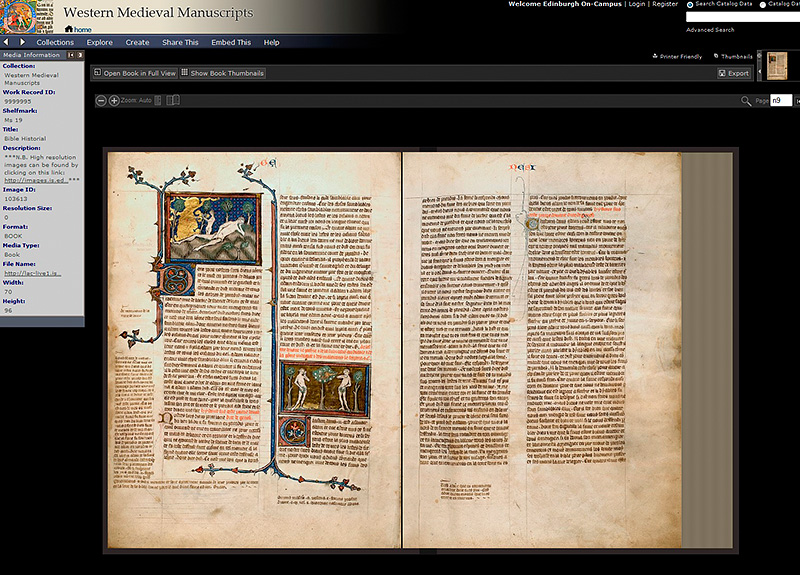Open the Create menu
This screenshot has height=575, width=800.
pos(137,42)
